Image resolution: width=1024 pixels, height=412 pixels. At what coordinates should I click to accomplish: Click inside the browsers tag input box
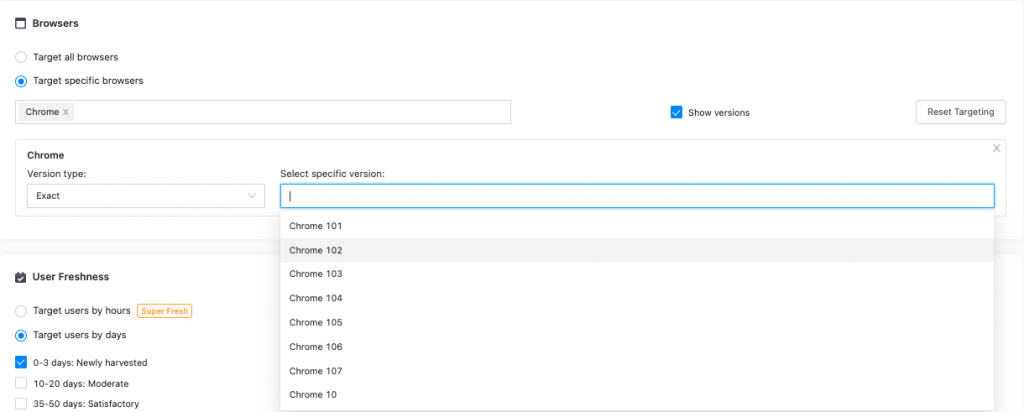click(x=290, y=112)
